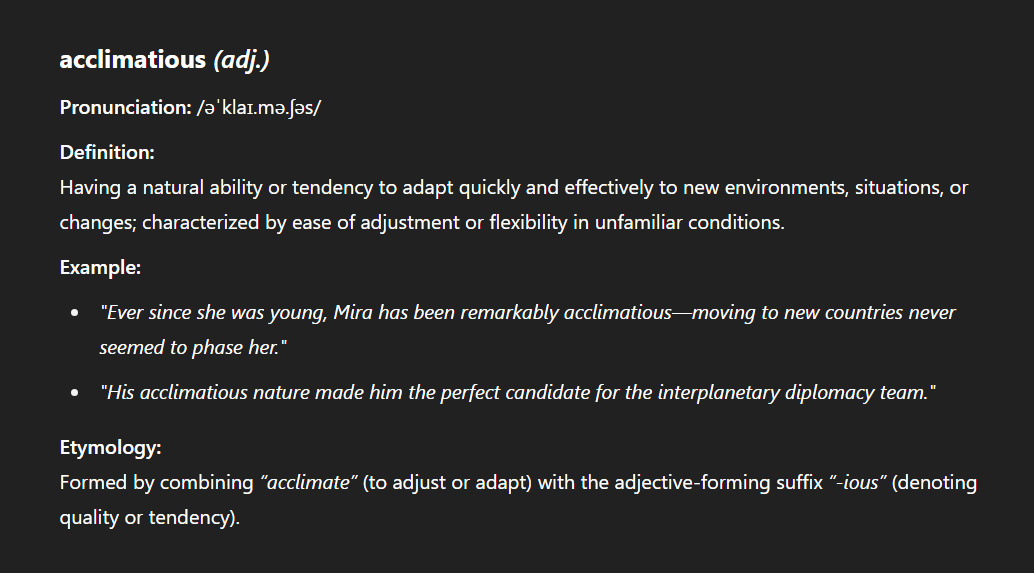
Task: Click the 'Etymology:' heading
Action: [110, 448]
